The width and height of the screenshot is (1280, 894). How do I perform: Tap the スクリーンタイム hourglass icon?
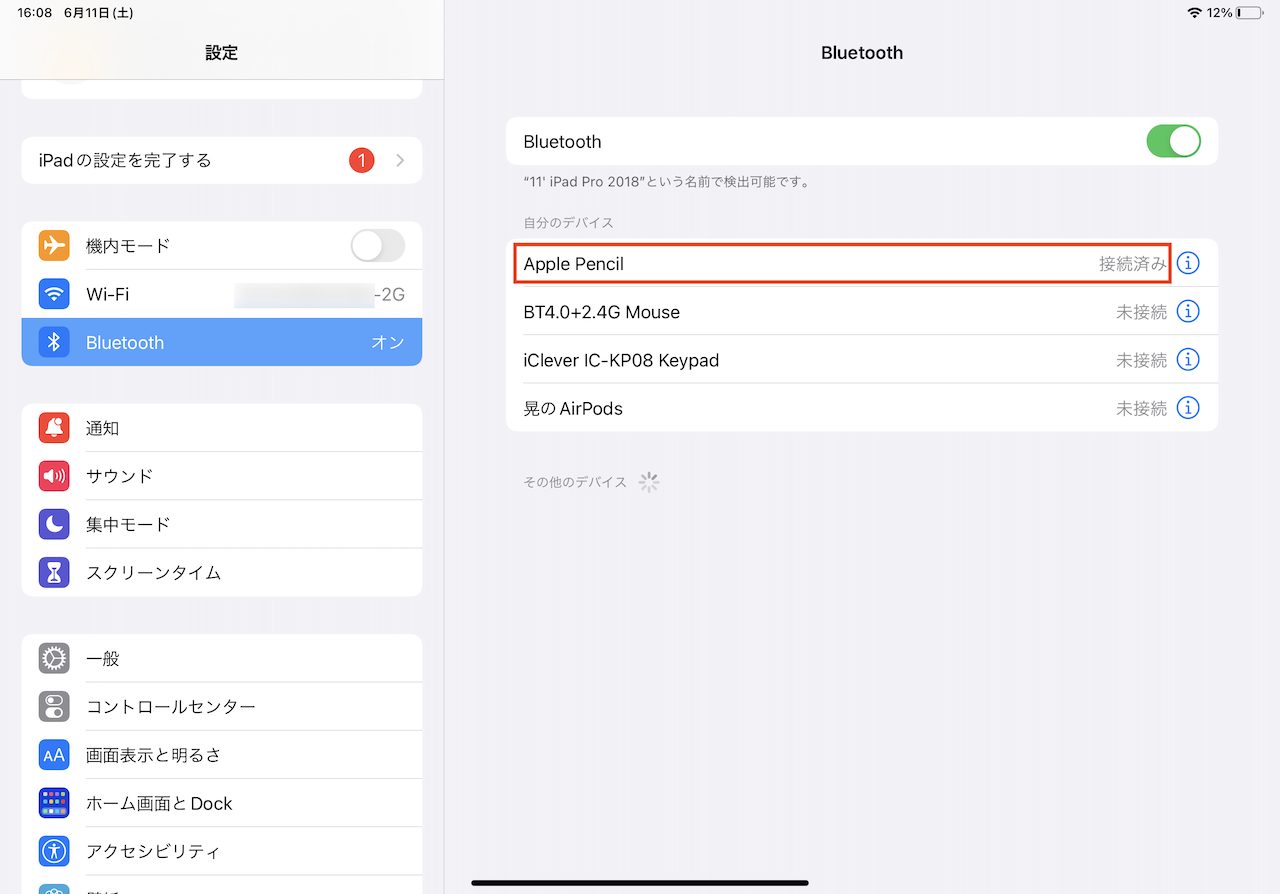tap(54, 572)
